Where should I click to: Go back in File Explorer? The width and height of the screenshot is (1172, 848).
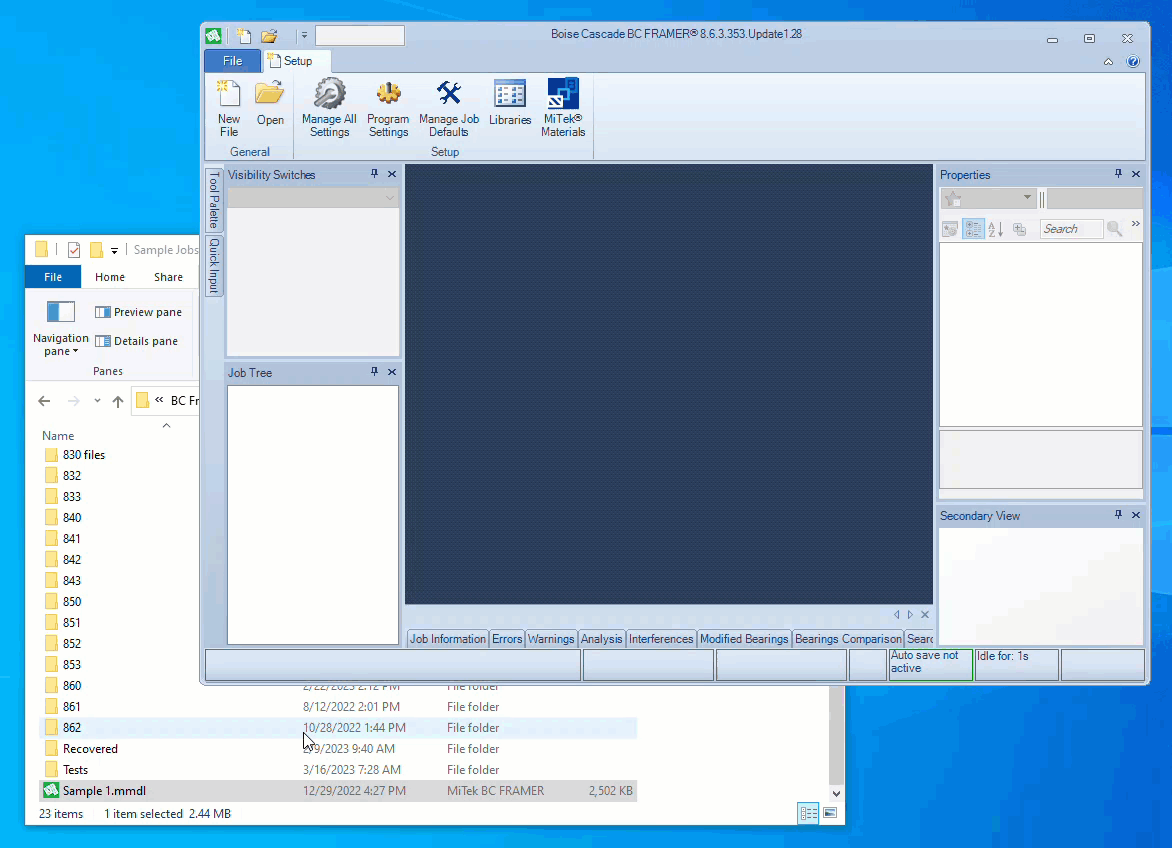[x=44, y=401]
